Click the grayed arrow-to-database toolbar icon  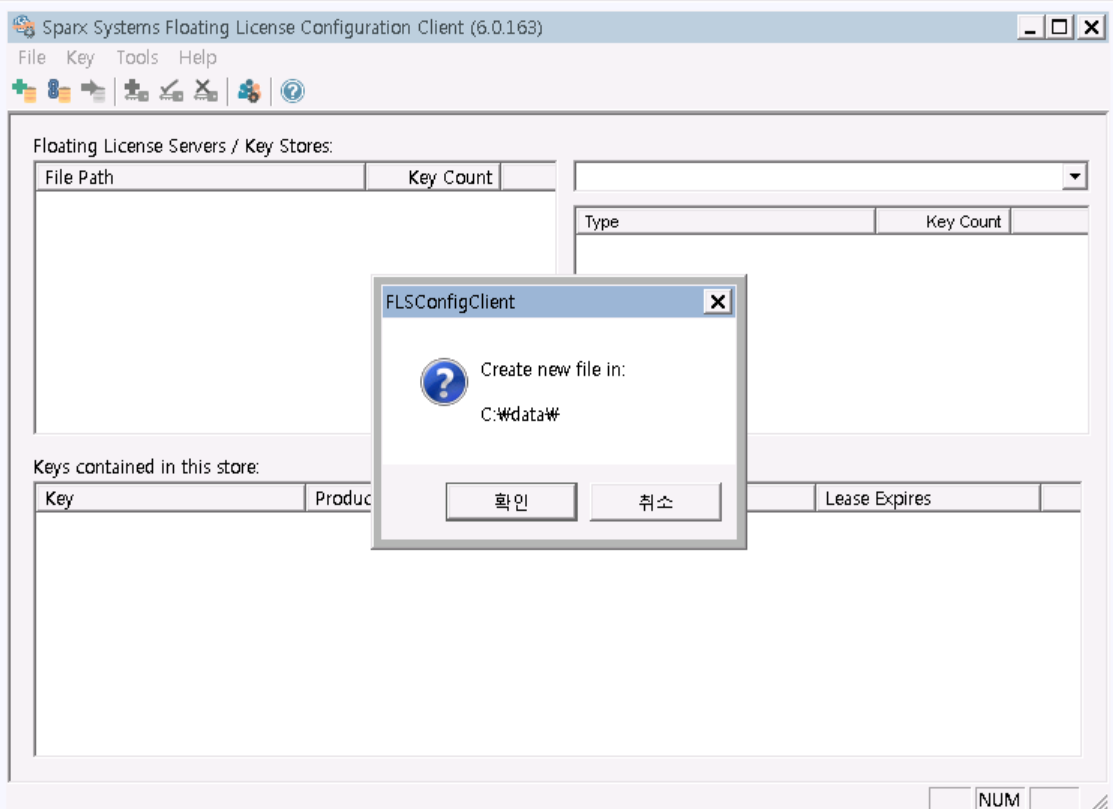pyautogui.click(x=93, y=91)
